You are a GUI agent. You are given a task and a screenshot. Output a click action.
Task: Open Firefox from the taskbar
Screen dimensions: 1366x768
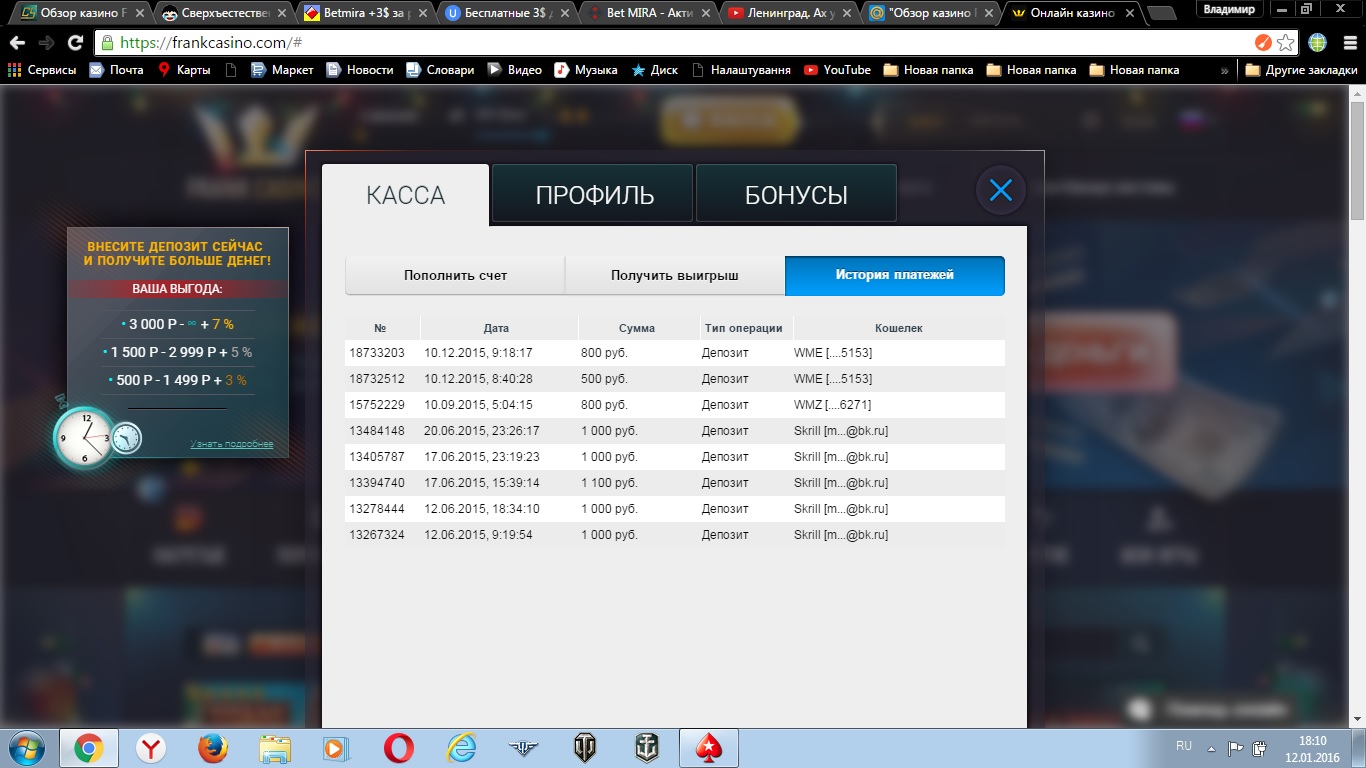click(213, 747)
